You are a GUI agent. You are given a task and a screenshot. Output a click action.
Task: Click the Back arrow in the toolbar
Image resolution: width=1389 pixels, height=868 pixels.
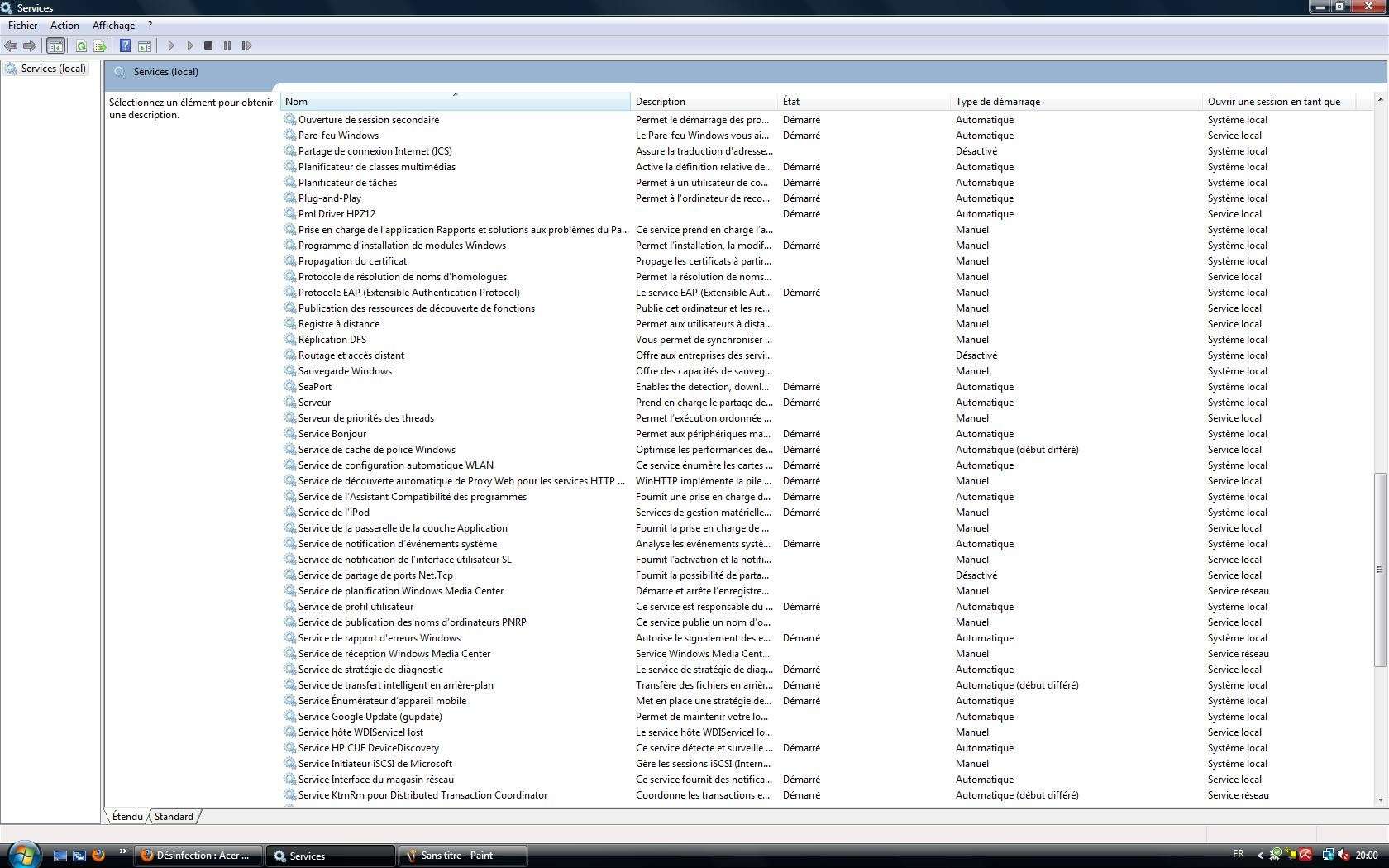(11, 45)
